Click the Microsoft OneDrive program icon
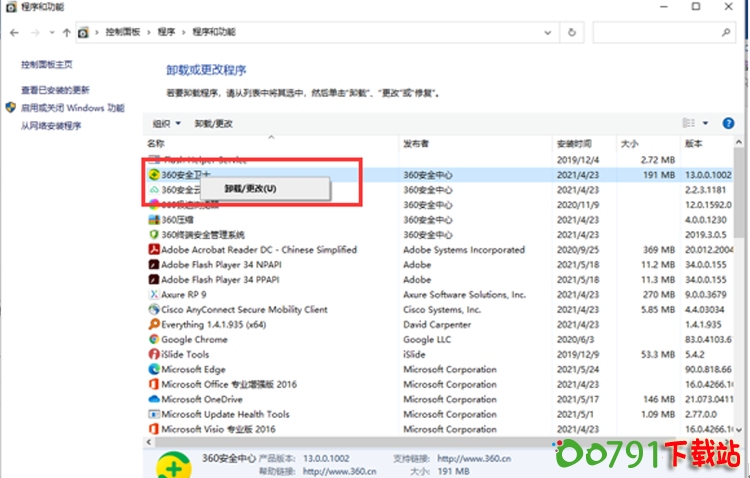The width and height of the screenshot is (750, 478). 154,399
